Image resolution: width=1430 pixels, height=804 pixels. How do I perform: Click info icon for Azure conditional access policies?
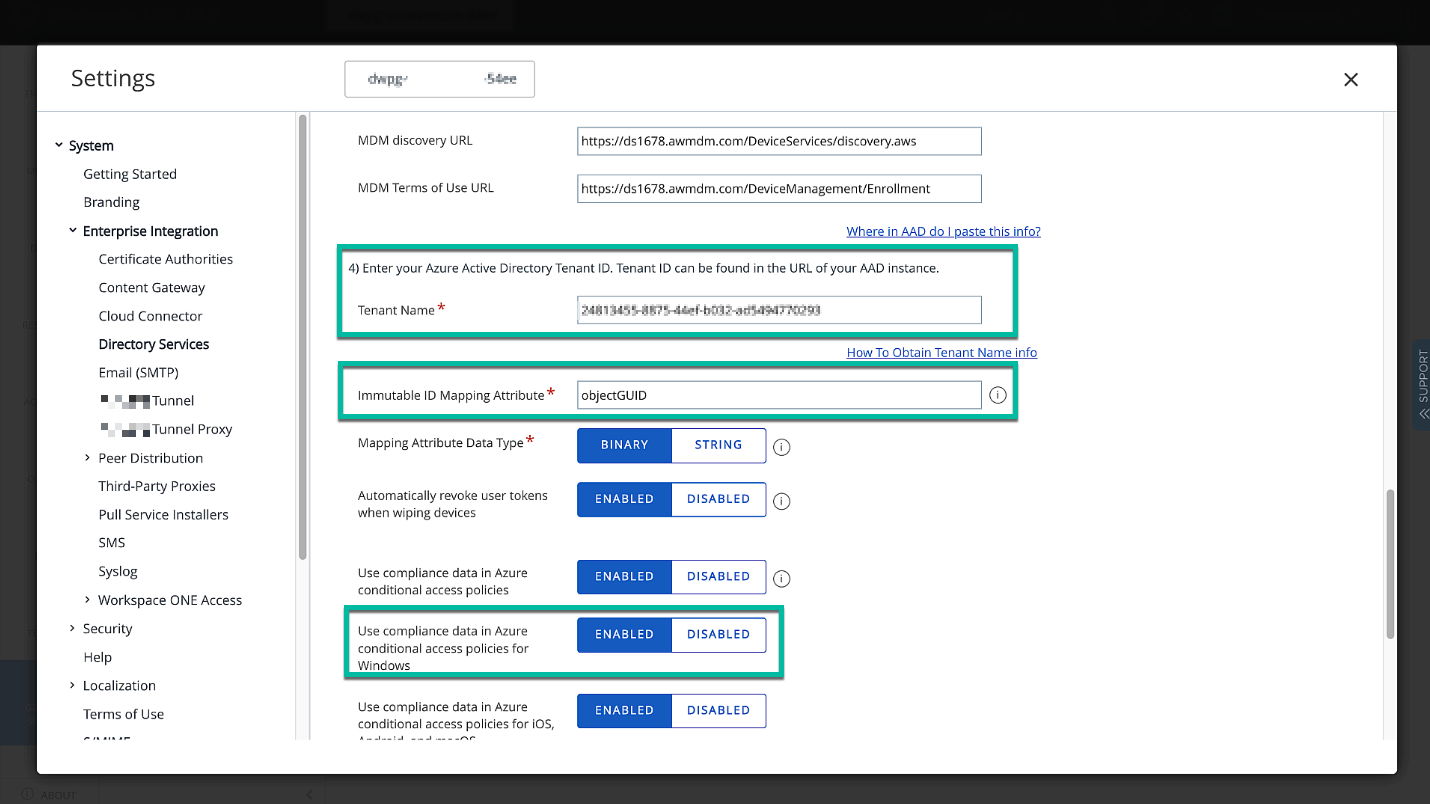[782, 578]
